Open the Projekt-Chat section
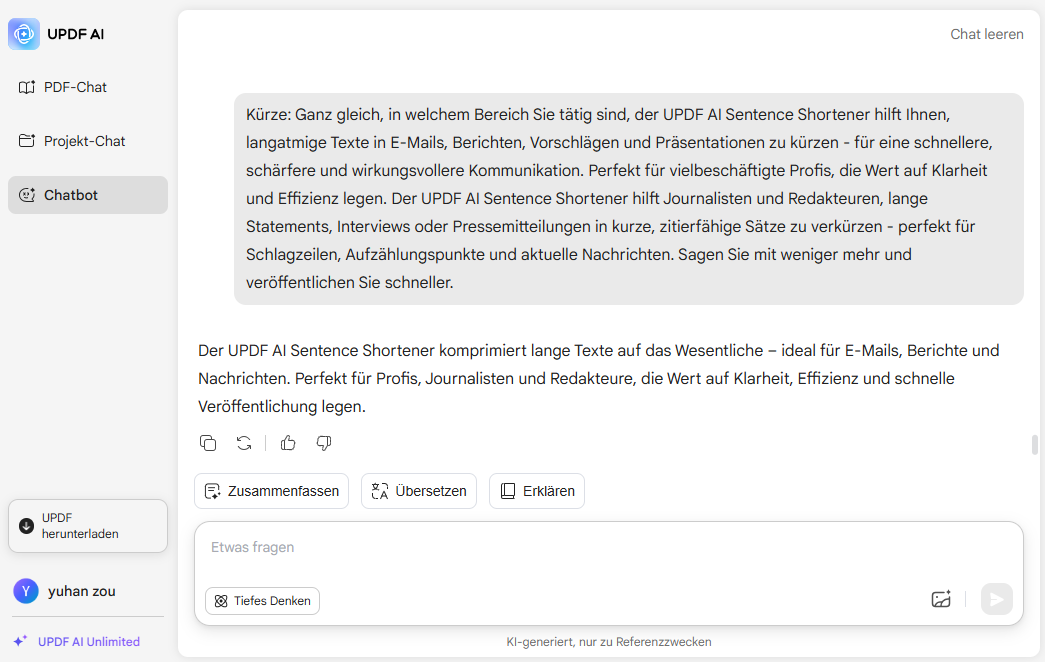This screenshot has height=662, width=1045. [87, 141]
